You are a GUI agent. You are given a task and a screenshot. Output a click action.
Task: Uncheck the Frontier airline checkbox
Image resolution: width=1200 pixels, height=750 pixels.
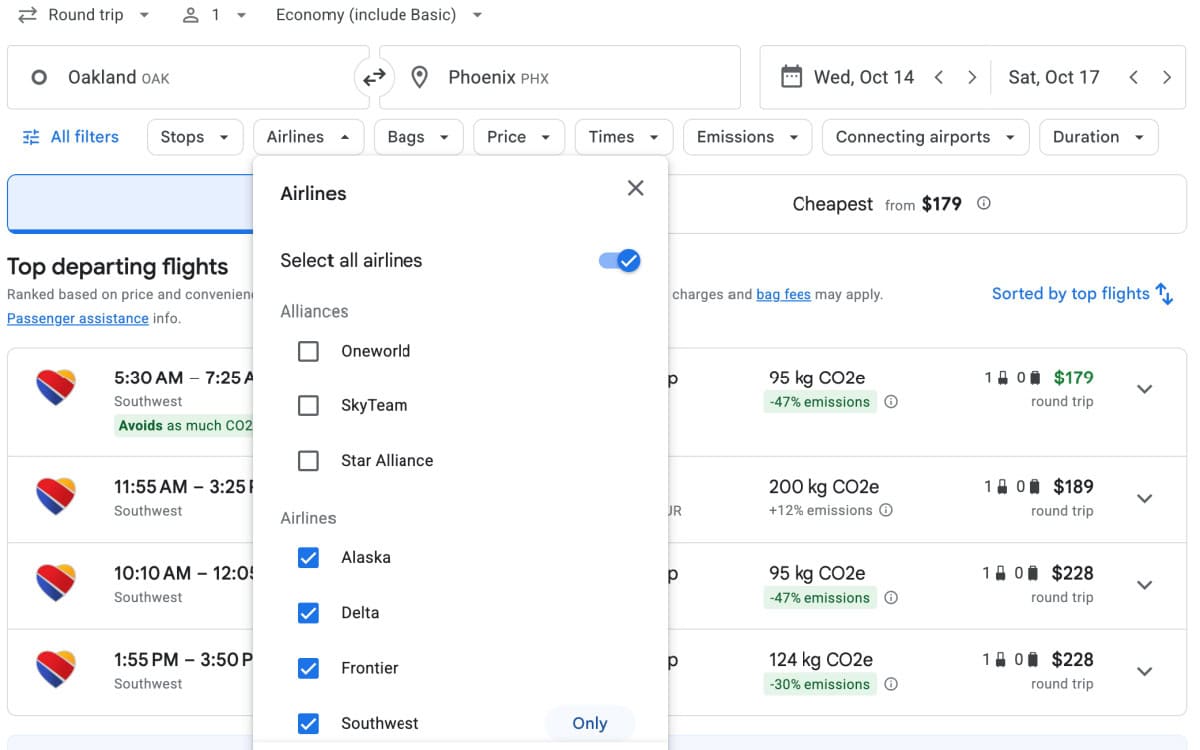(309, 668)
